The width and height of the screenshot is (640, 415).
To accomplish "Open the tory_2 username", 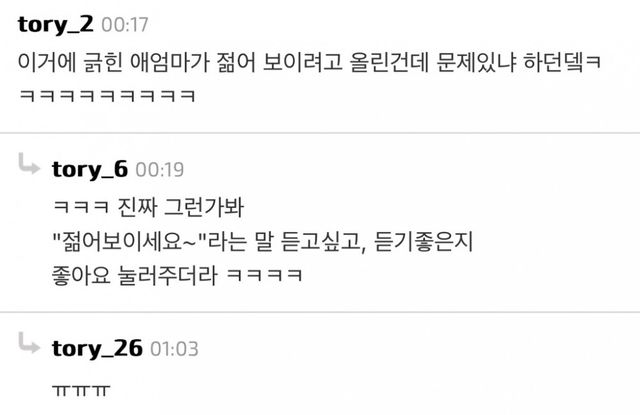I will (x=56, y=24).
